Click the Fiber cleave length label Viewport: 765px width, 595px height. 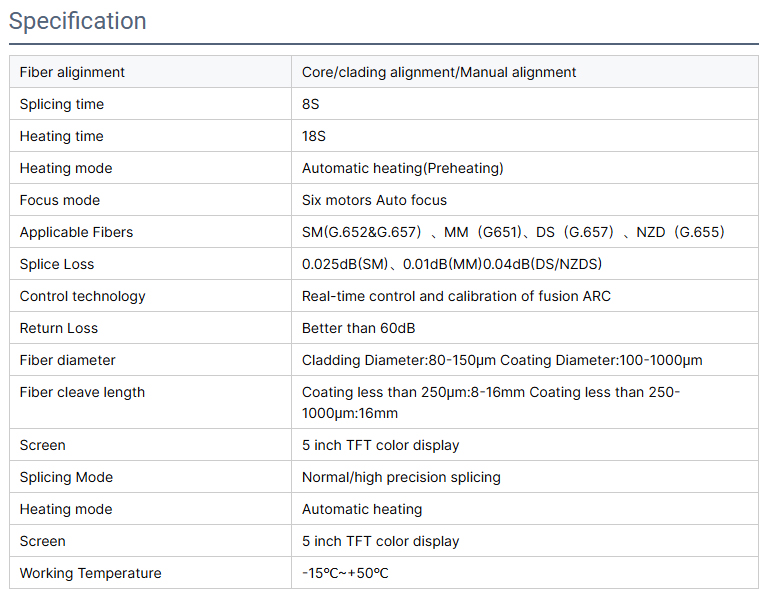coord(82,392)
